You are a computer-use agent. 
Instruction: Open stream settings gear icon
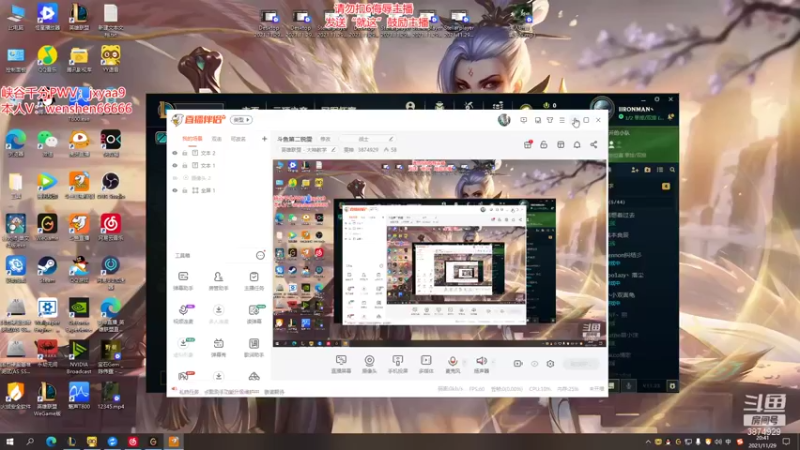[550, 364]
